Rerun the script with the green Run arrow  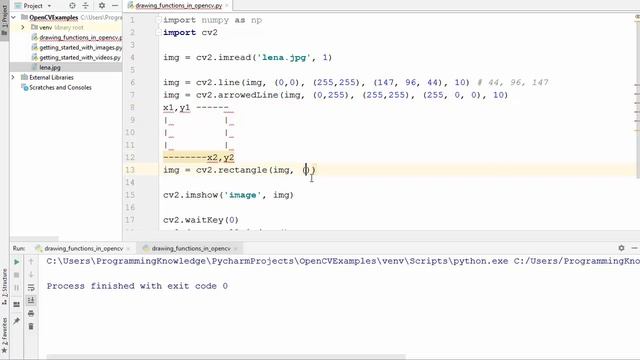tap(17, 262)
